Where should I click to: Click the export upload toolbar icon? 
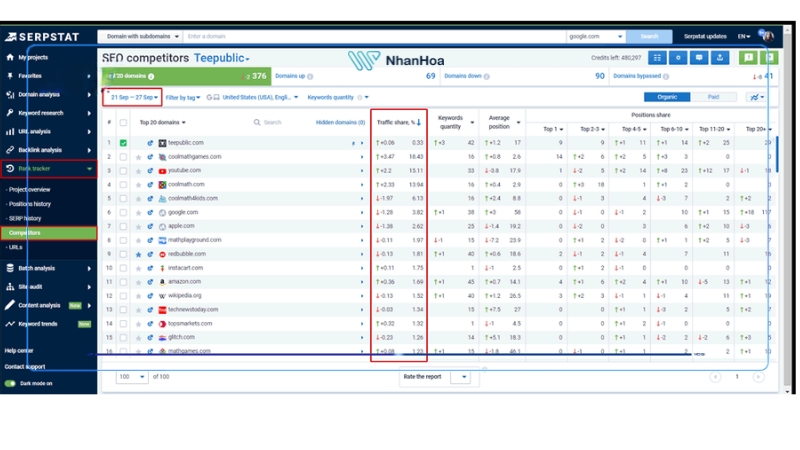tap(720, 58)
